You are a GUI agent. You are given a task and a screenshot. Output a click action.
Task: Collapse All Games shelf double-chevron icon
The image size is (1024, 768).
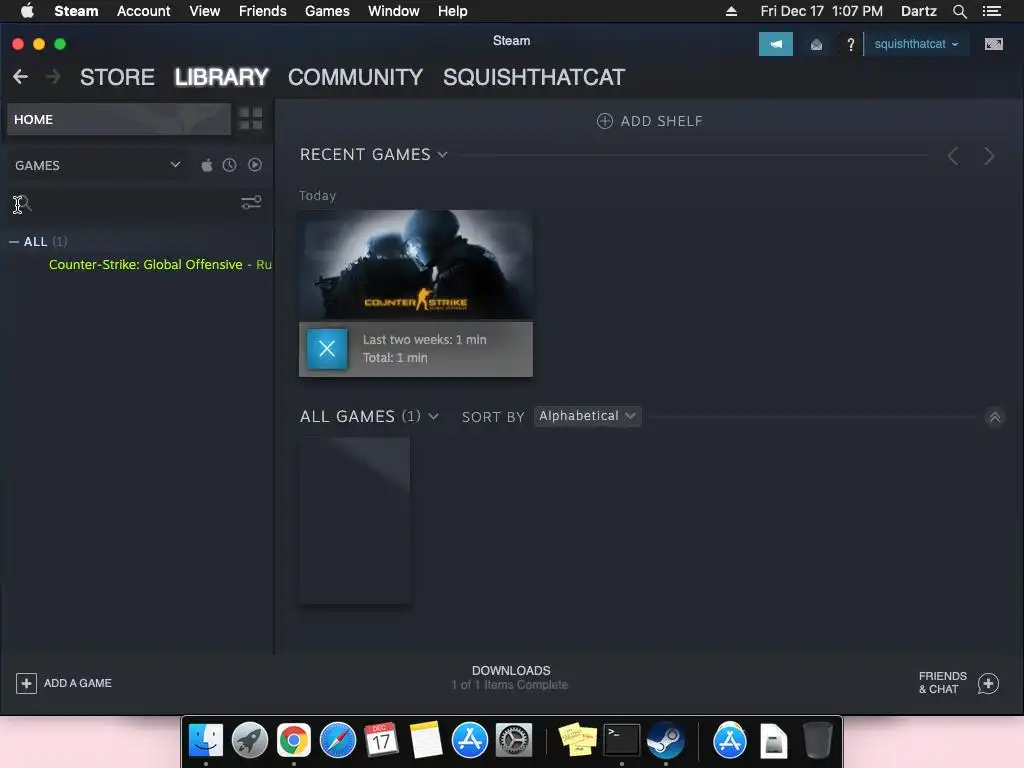click(995, 417)
